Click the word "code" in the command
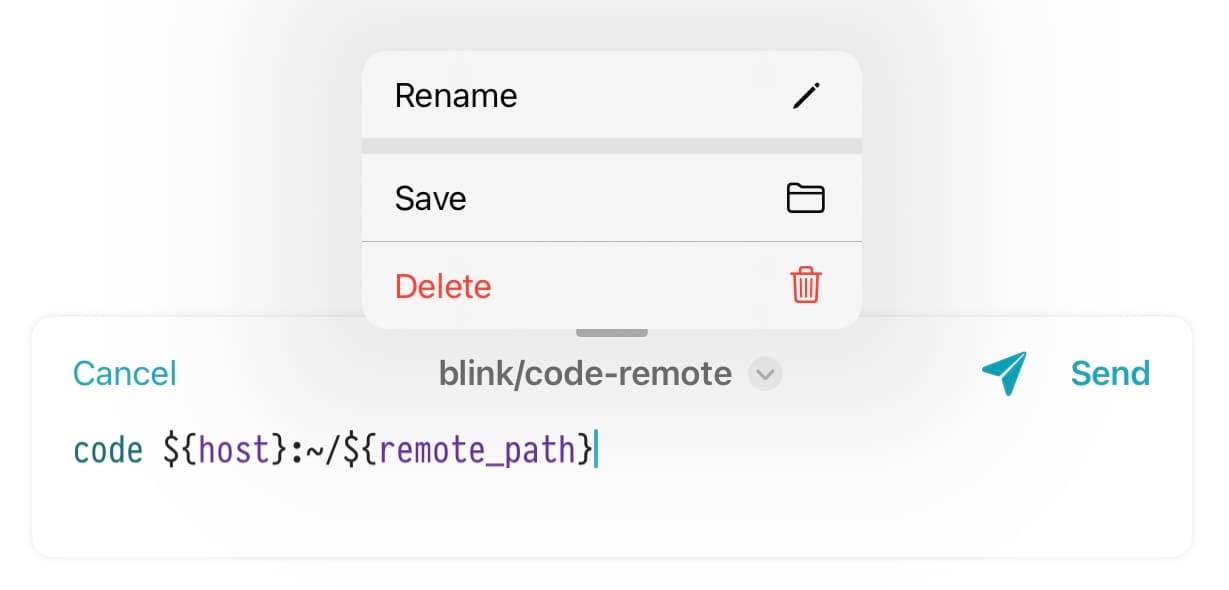Viewport: 1229px width, 590px height. coord(108,451)
